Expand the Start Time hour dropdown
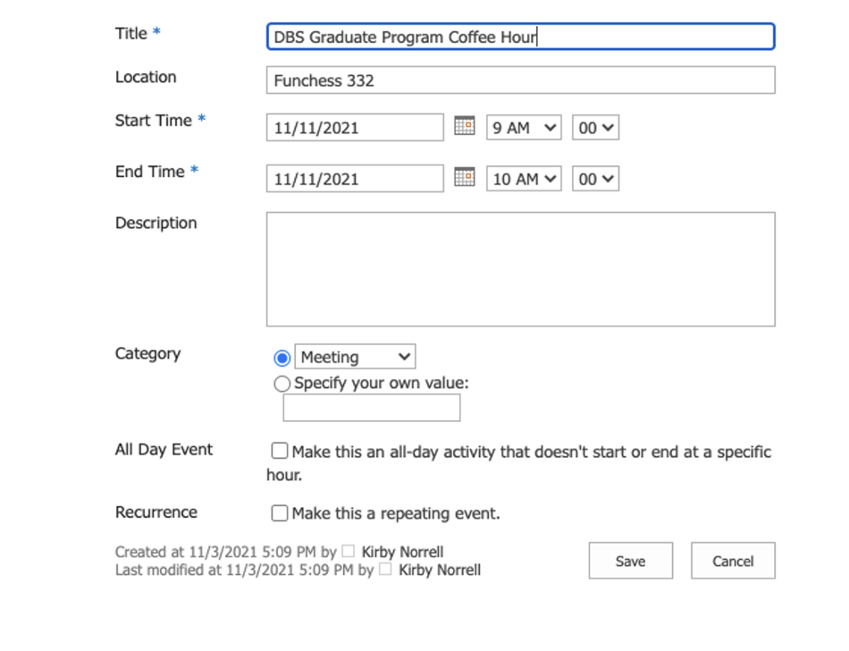849x651 pixels. [523, 128]
